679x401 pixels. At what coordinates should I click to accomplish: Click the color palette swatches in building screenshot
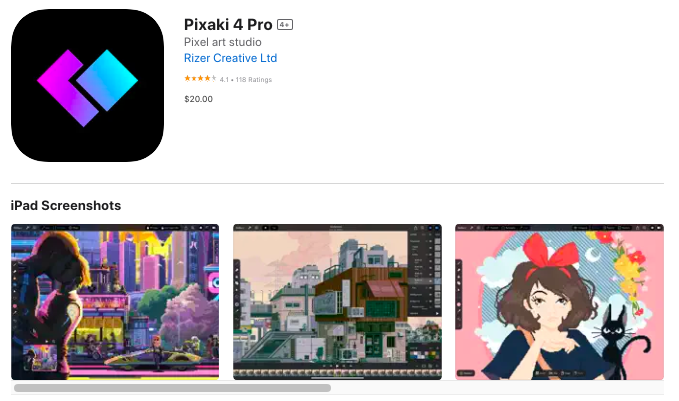424,354
